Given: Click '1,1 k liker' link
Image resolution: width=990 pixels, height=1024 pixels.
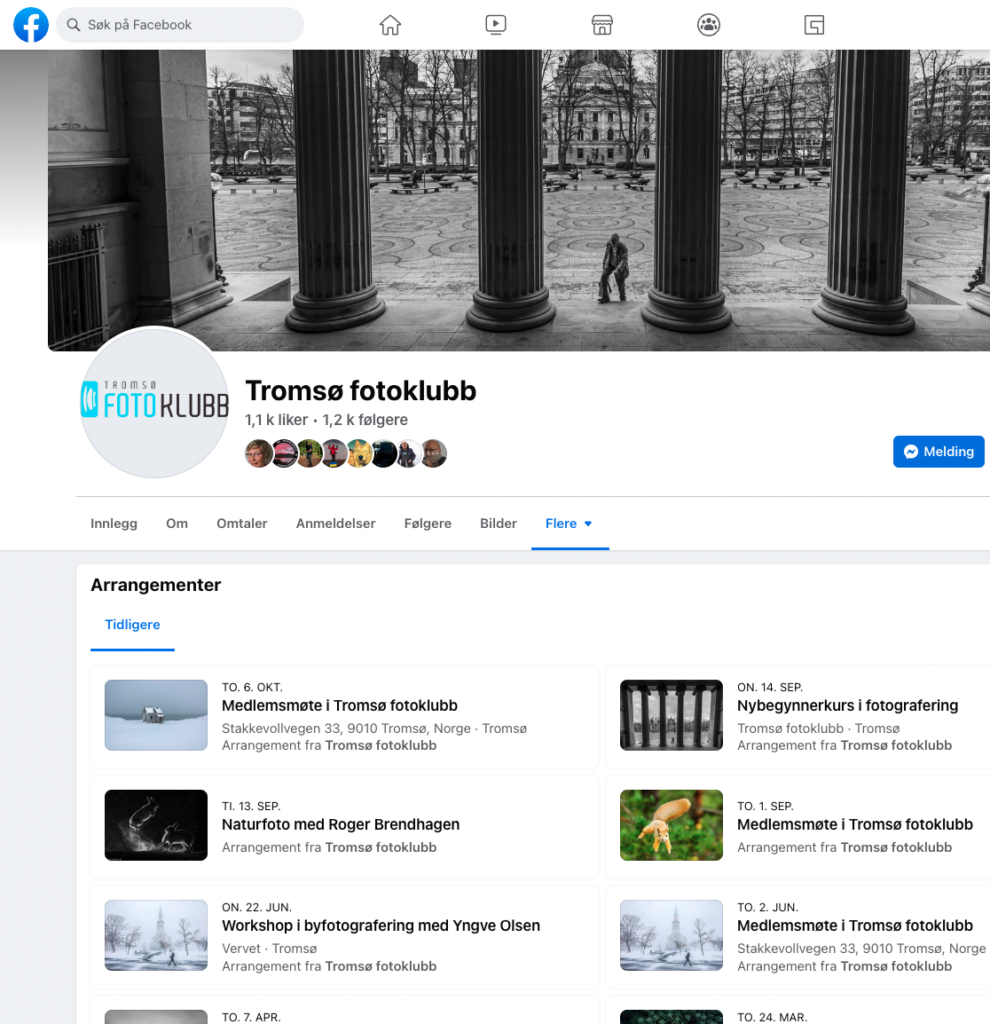Looking at the screenshot, I should [x=276, y=419].
